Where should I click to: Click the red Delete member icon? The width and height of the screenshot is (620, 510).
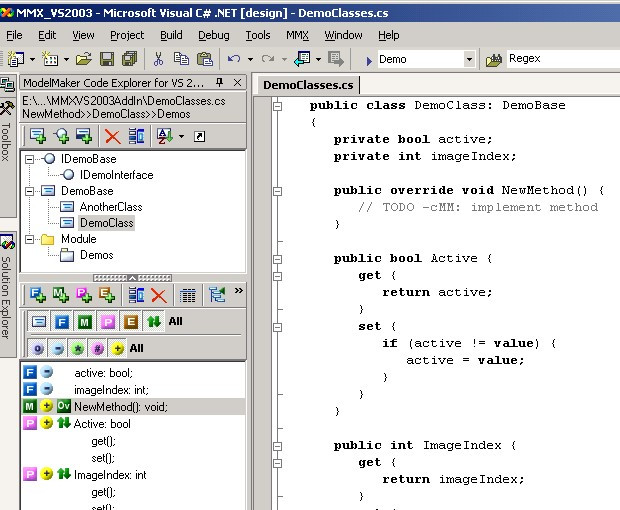159,296
